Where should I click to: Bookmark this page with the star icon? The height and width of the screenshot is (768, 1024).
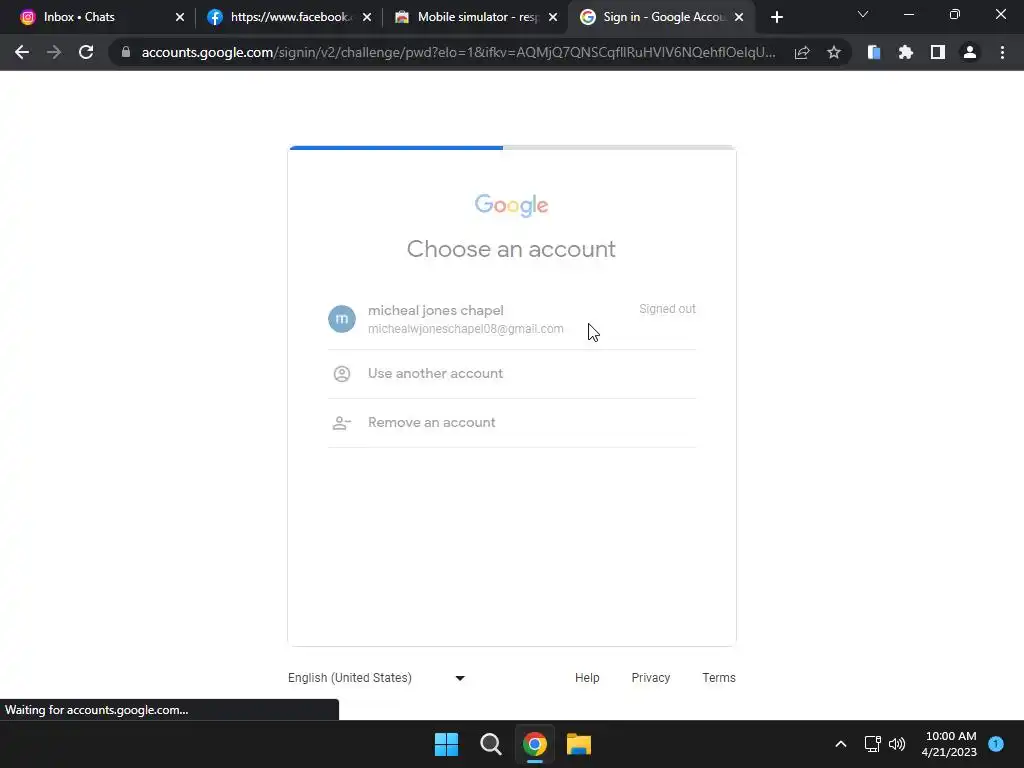[834, 52]
